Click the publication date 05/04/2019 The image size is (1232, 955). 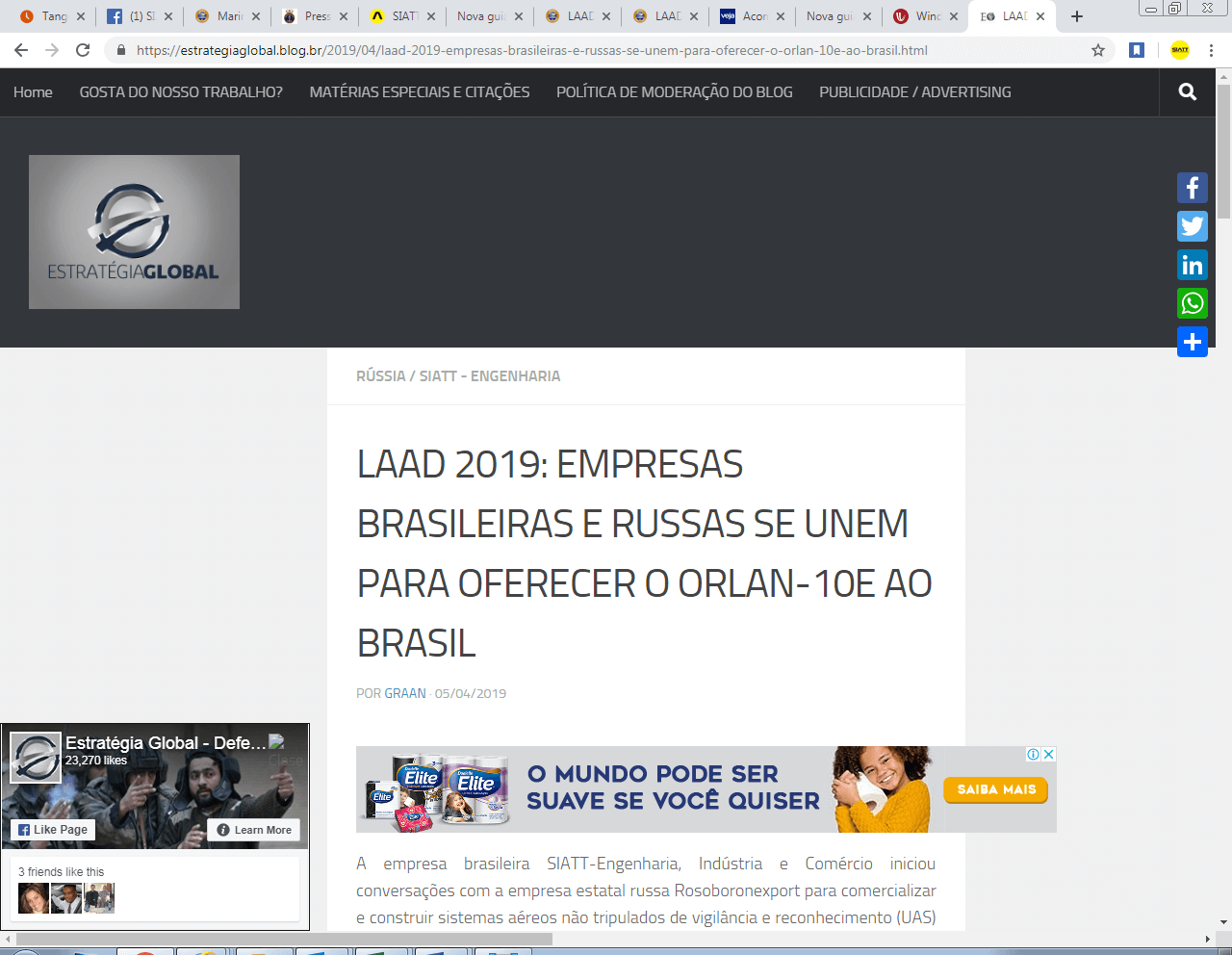tap(470, 693)
